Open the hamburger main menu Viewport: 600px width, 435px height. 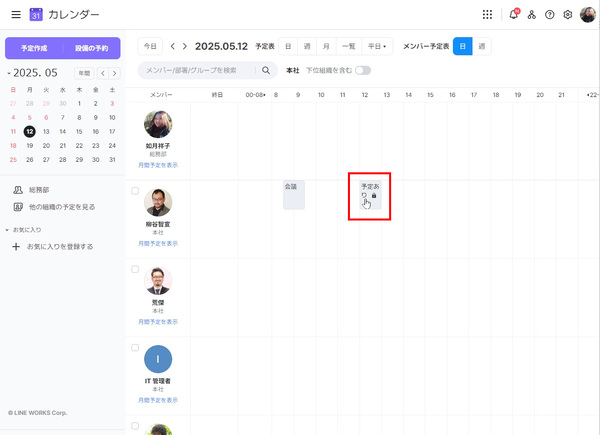(x=16, y=15)
